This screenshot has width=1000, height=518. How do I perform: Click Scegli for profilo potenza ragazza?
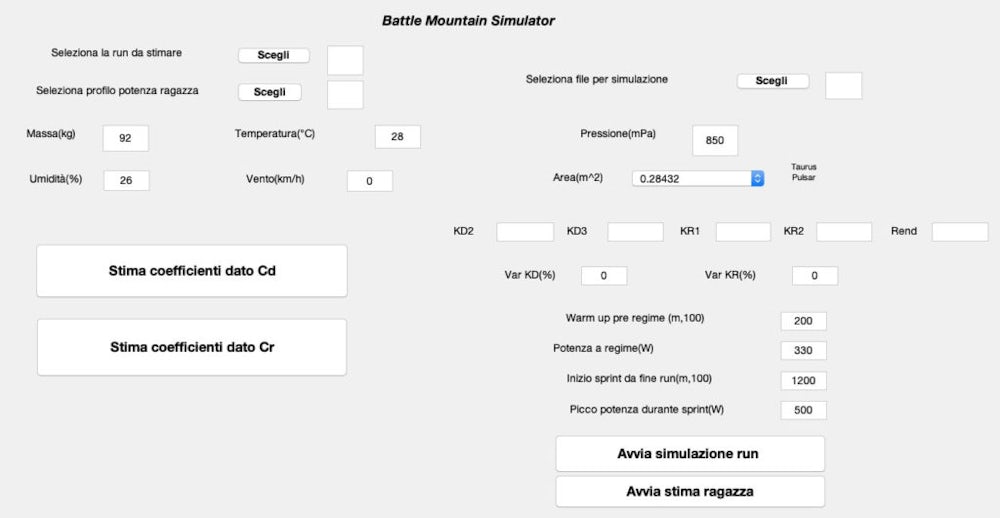click(x=270, y=92)
